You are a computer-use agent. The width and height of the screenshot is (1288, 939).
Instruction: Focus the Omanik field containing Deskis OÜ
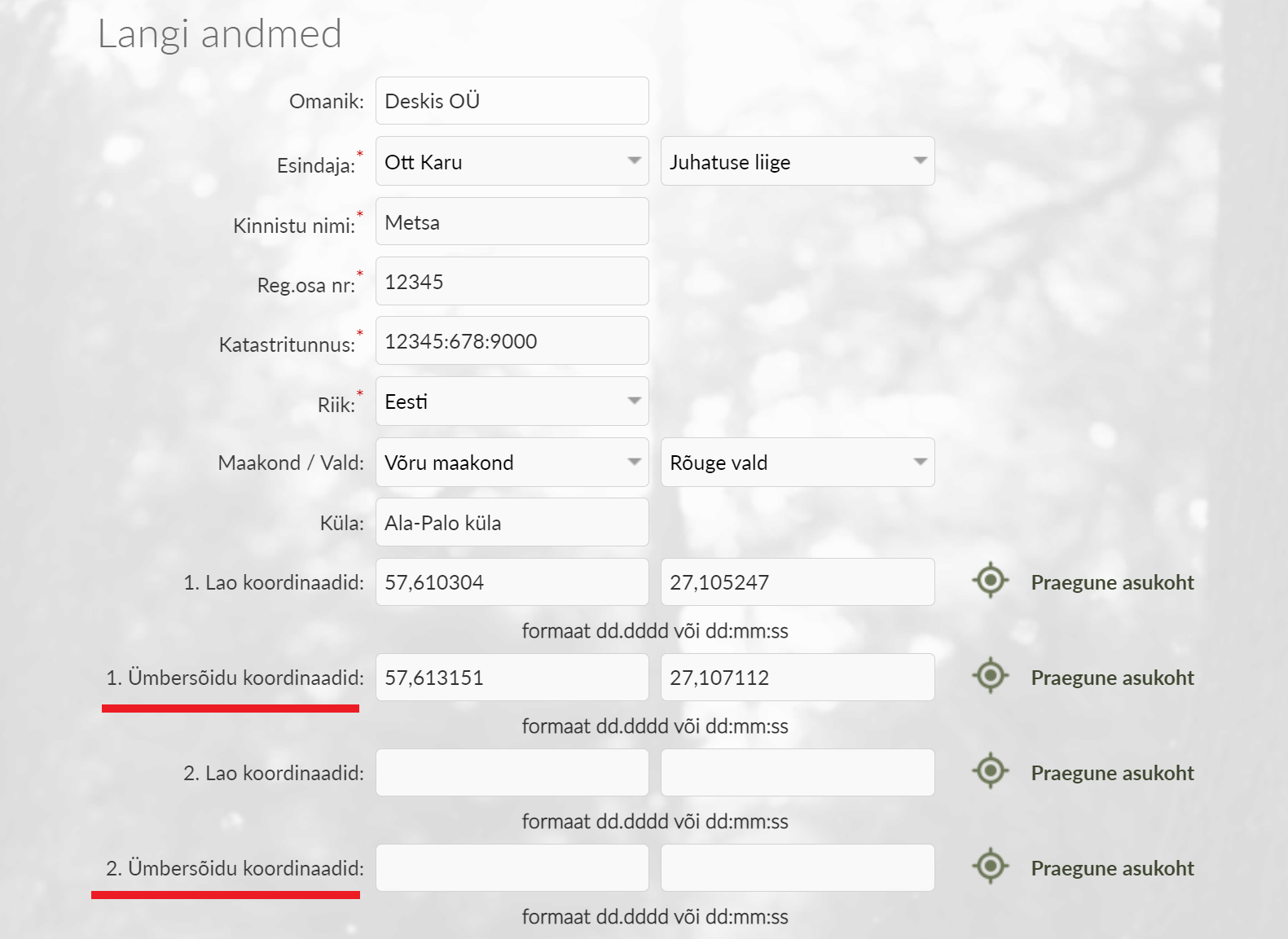tap(512, 101)
